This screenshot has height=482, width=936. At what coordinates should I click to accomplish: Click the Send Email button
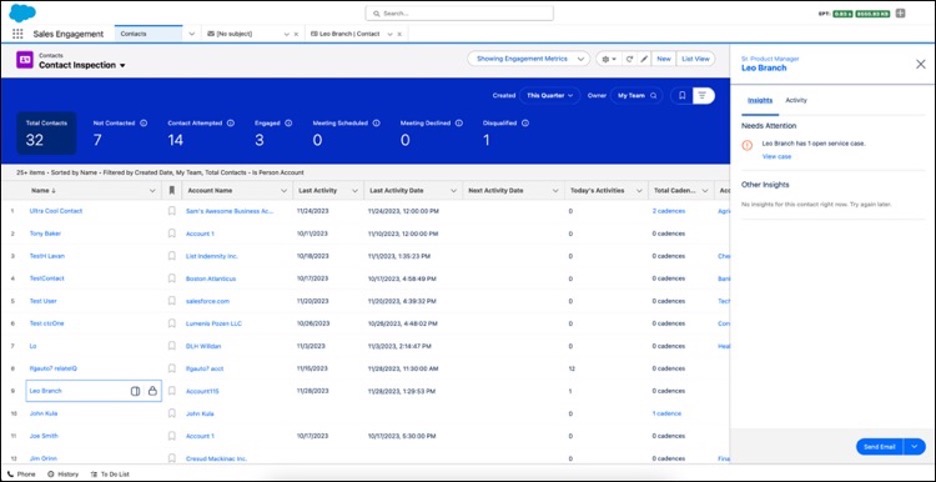878,447
